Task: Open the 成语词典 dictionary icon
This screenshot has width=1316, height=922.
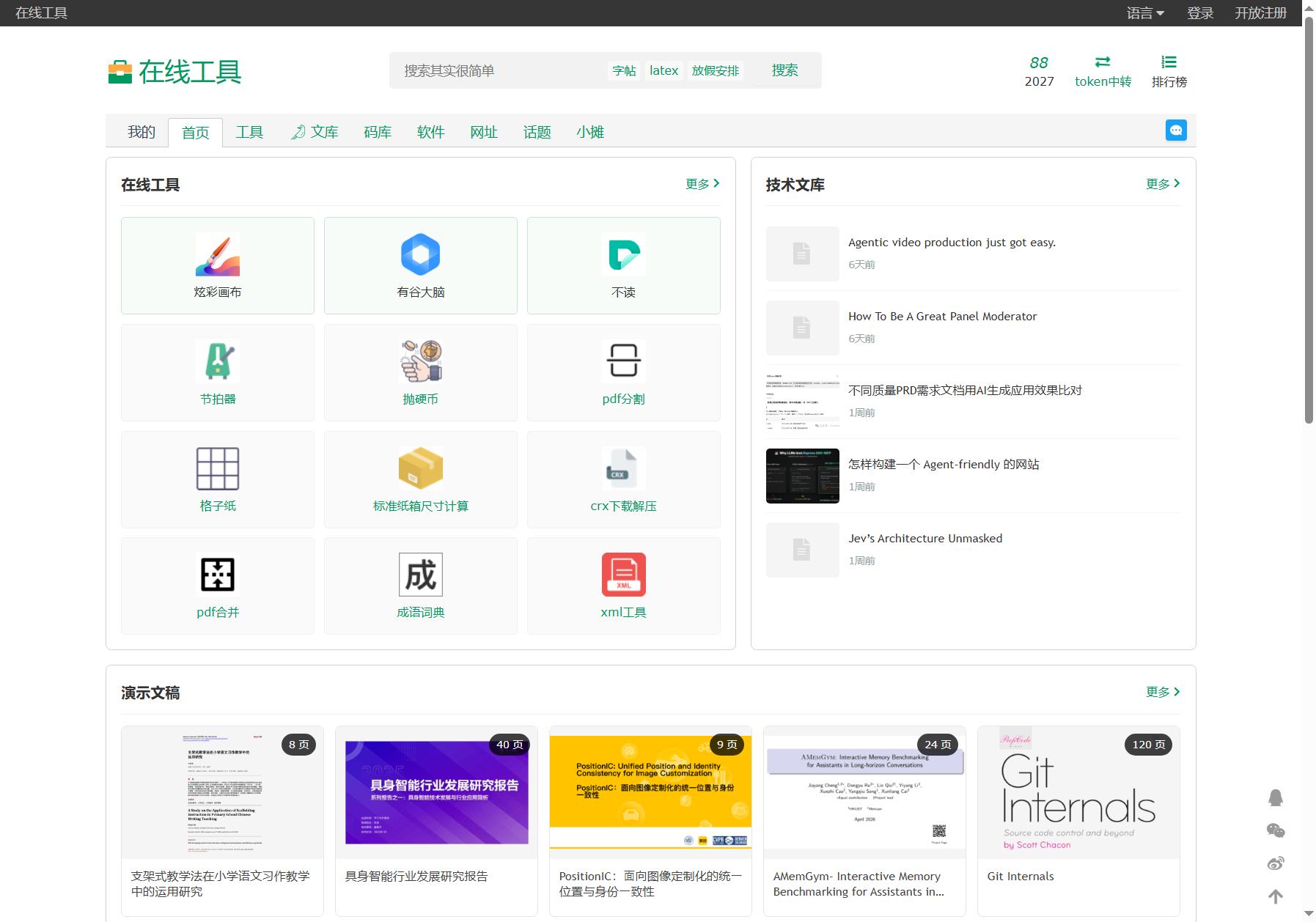Action: [x=421, y=575]
